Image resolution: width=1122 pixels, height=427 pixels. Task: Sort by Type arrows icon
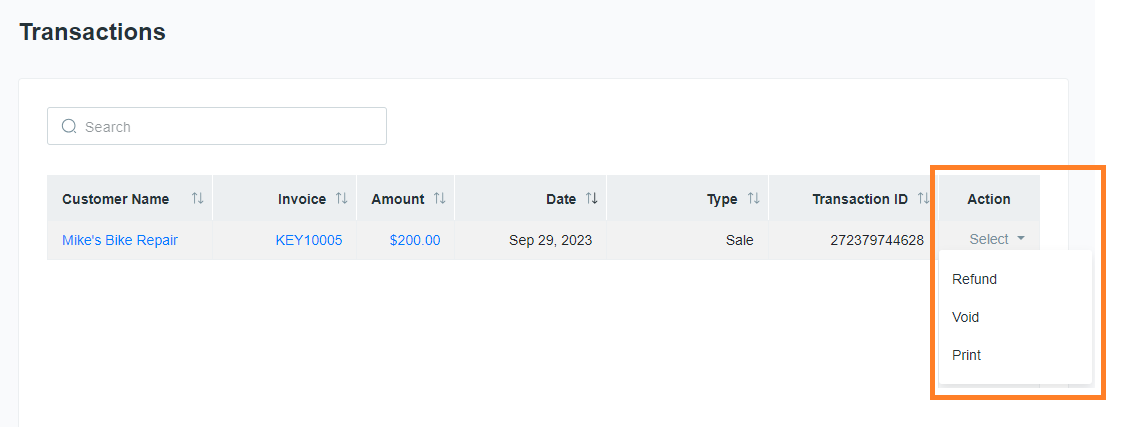pos(753,199)
